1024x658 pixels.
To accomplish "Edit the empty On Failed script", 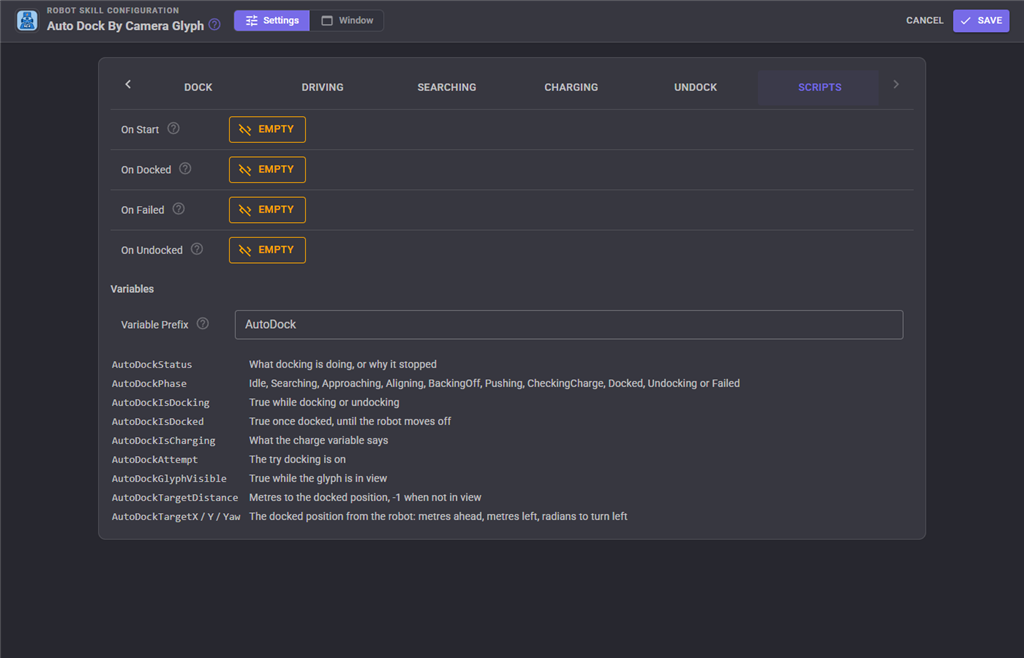I will point(267,210).
